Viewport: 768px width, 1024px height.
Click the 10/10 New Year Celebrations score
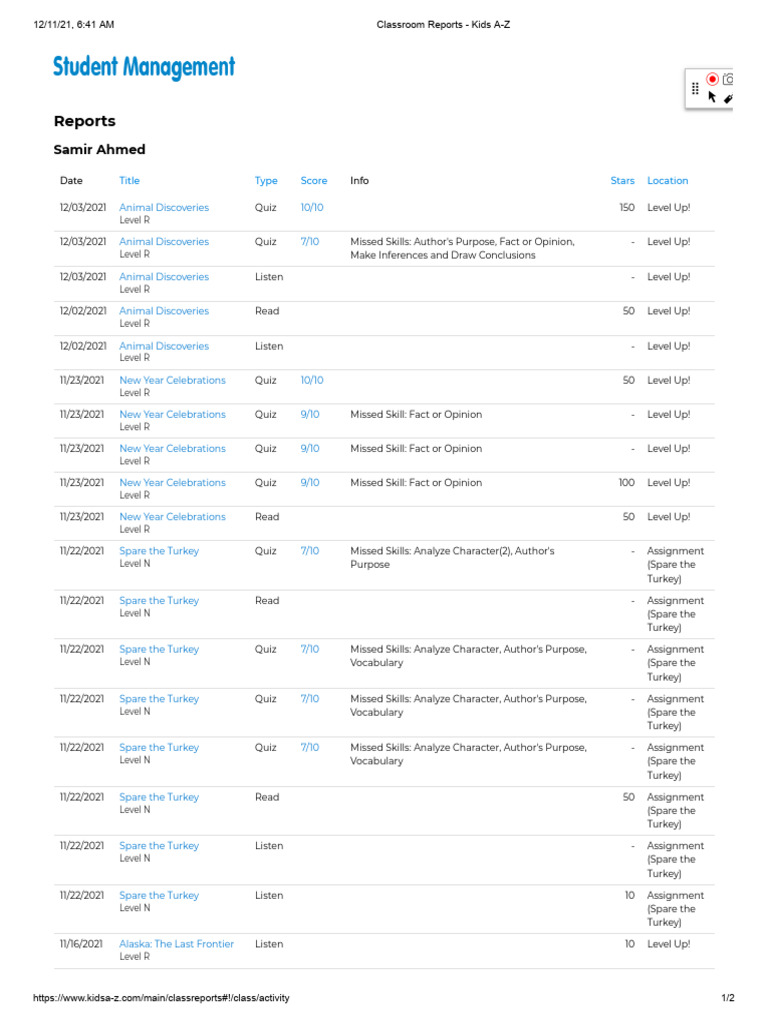click(x=312, y=380)
